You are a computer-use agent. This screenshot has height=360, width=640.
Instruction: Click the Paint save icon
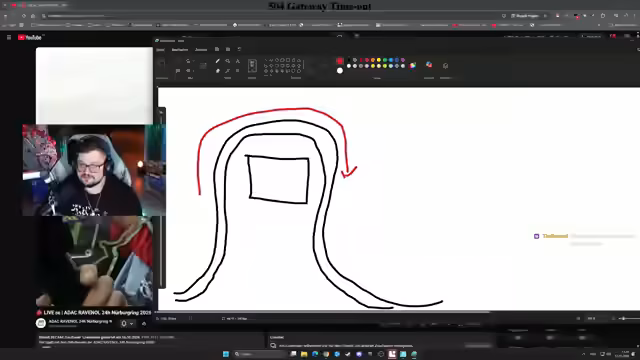(x=217, y=49)
